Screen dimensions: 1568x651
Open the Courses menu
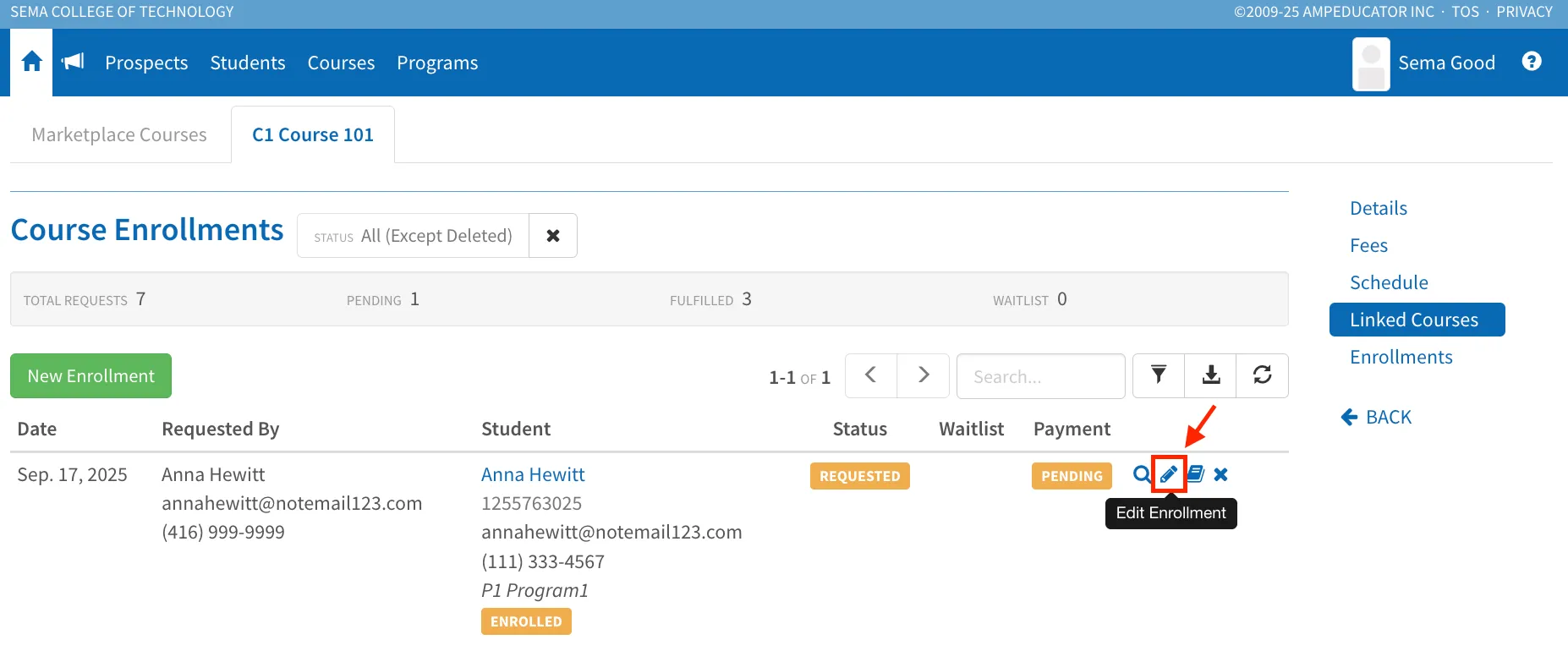pyautogui.click(x=341, y=63)
